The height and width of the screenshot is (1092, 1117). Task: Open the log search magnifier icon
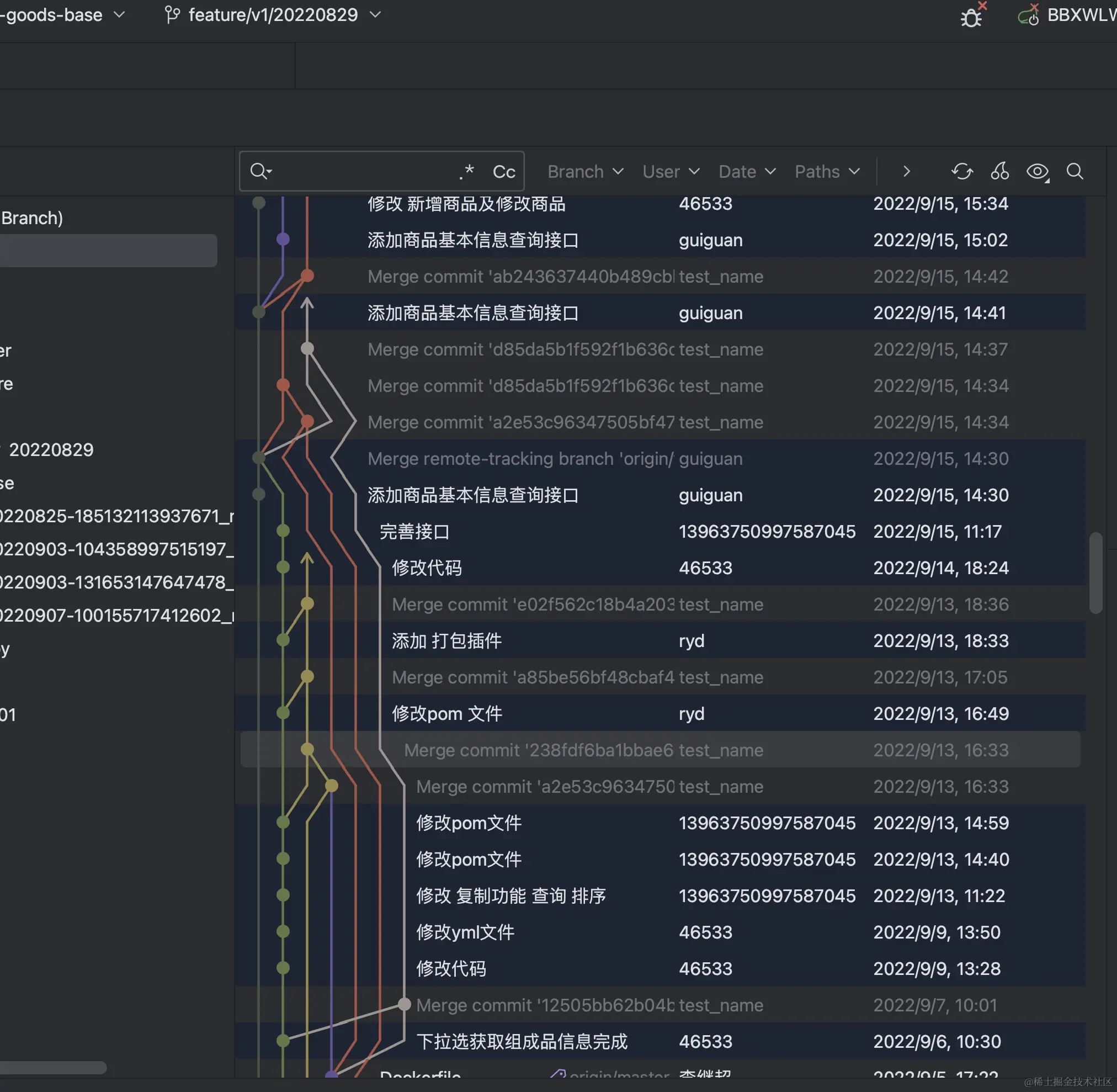(1075, 172)
